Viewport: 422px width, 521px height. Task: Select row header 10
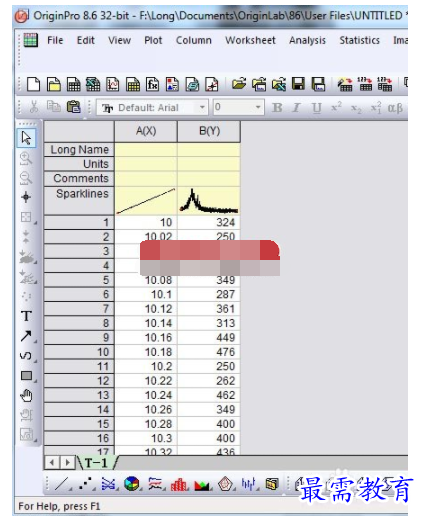click(79, 352)
